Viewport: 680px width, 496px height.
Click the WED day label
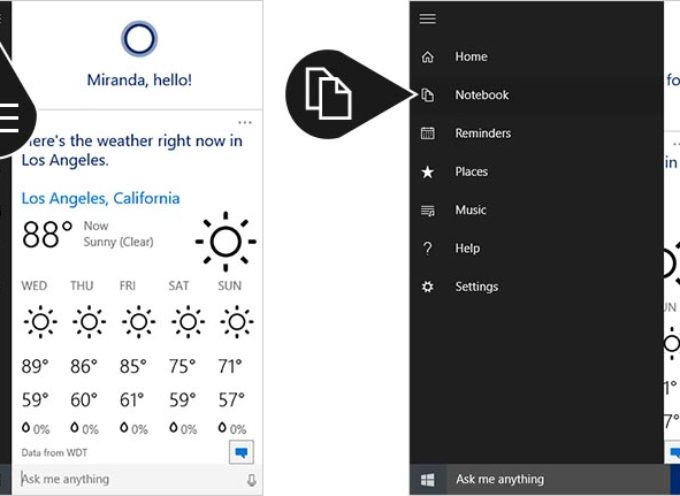pyautogui.click(x=34, y=286)
